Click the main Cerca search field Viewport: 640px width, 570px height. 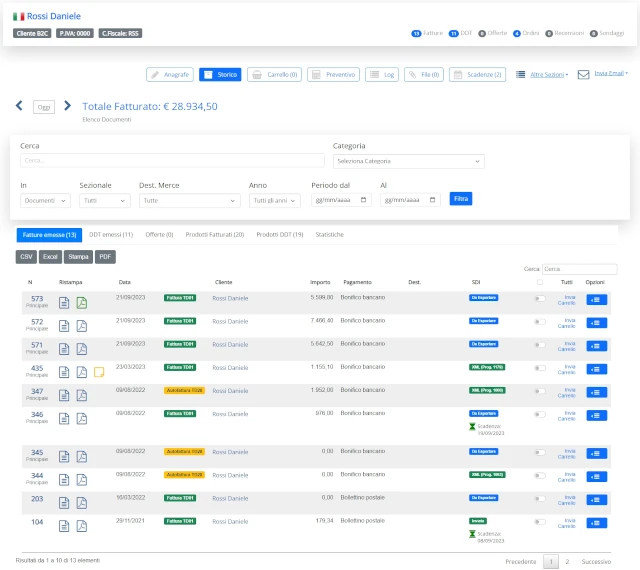(x=172, y=160)
